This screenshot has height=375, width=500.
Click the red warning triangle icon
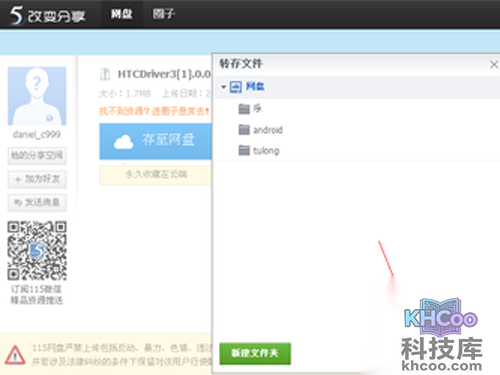(x=15, y=355)
